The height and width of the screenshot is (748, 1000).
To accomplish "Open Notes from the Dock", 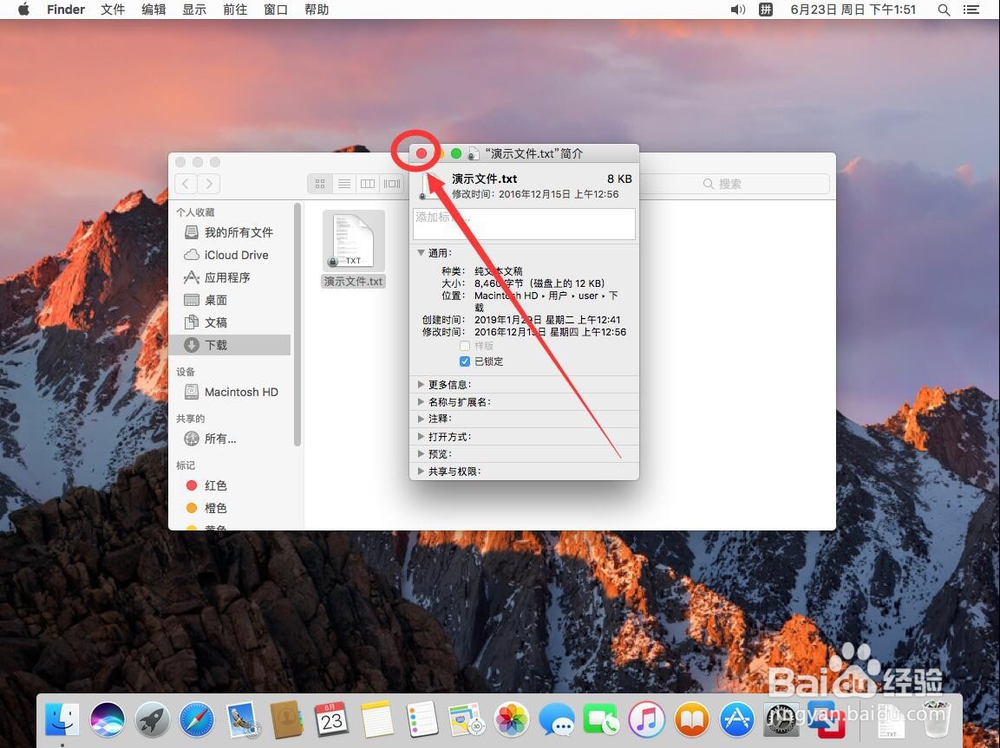I will click(x=377, y=719).
